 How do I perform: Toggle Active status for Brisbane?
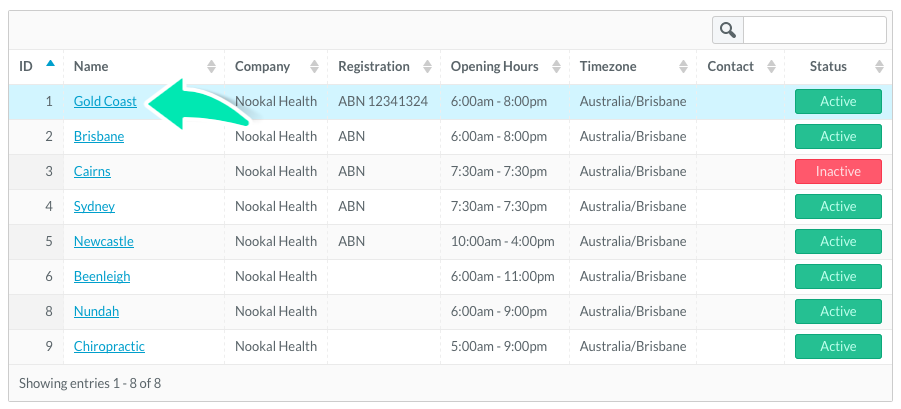coord(838,137)
